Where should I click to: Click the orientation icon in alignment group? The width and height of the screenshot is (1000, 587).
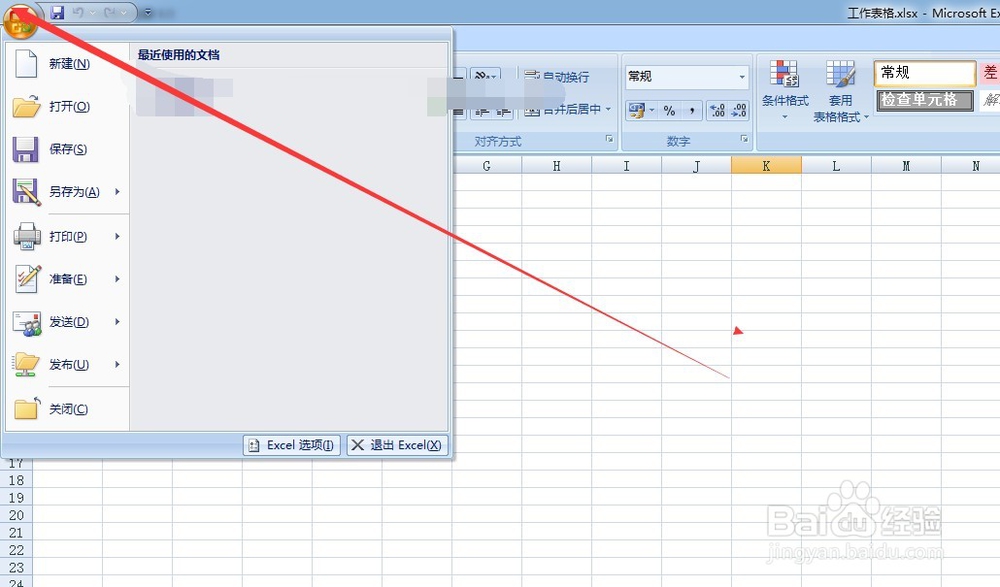[x=485, y=76]
